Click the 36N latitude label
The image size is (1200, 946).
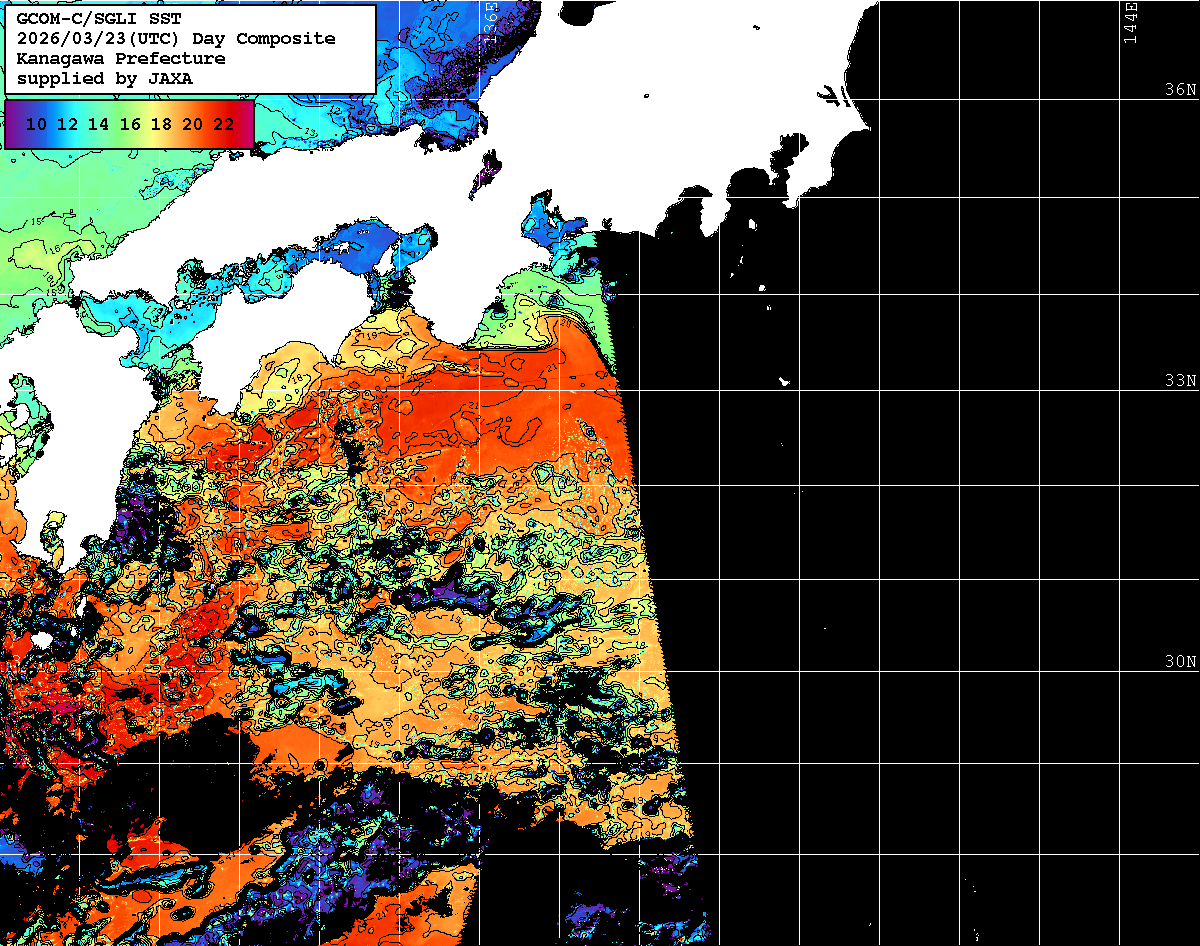(x=1180, y=90)
